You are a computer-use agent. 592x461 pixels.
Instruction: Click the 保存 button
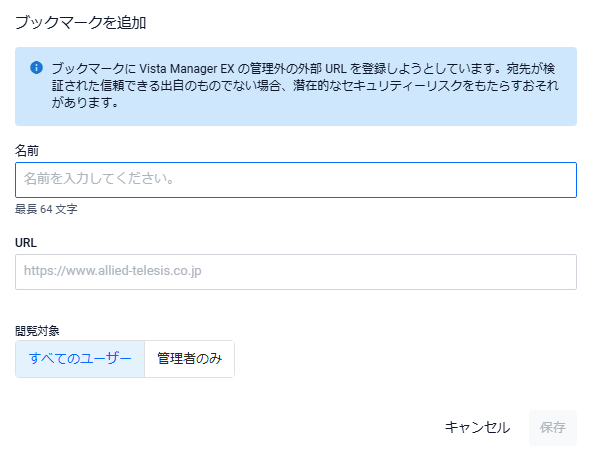[553, 427]
